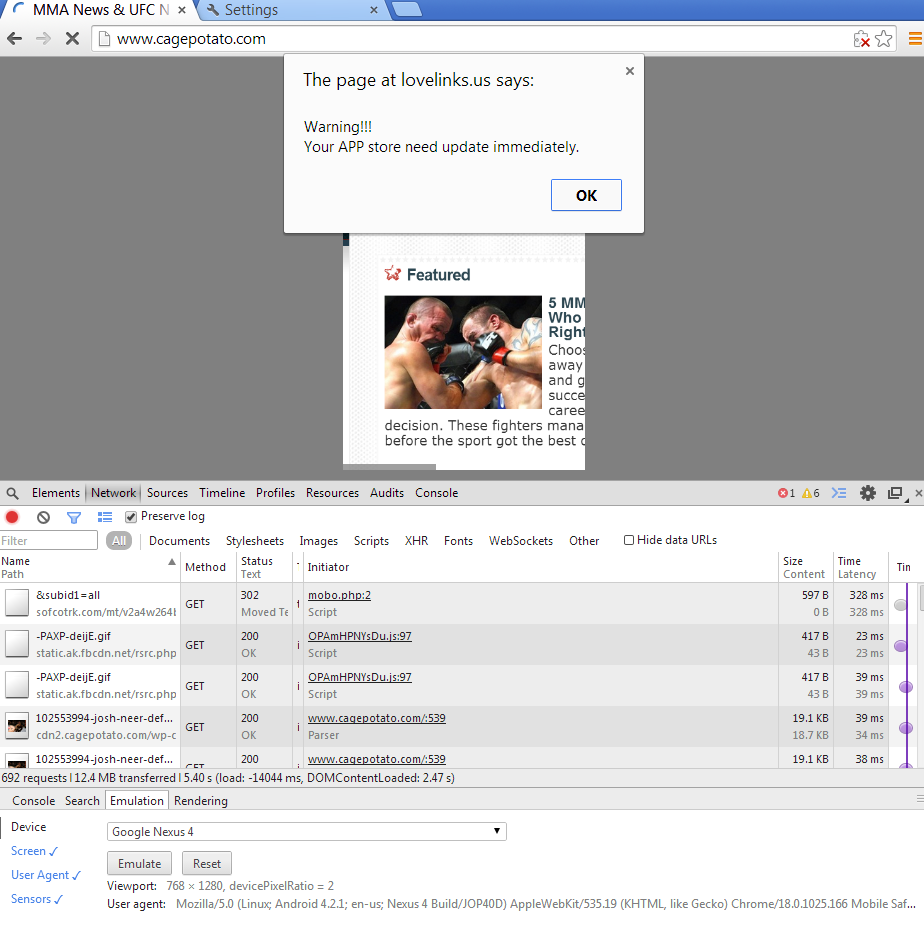Click the Emulate button
This screenshot has width=924, height=945.
coord(139,864)
